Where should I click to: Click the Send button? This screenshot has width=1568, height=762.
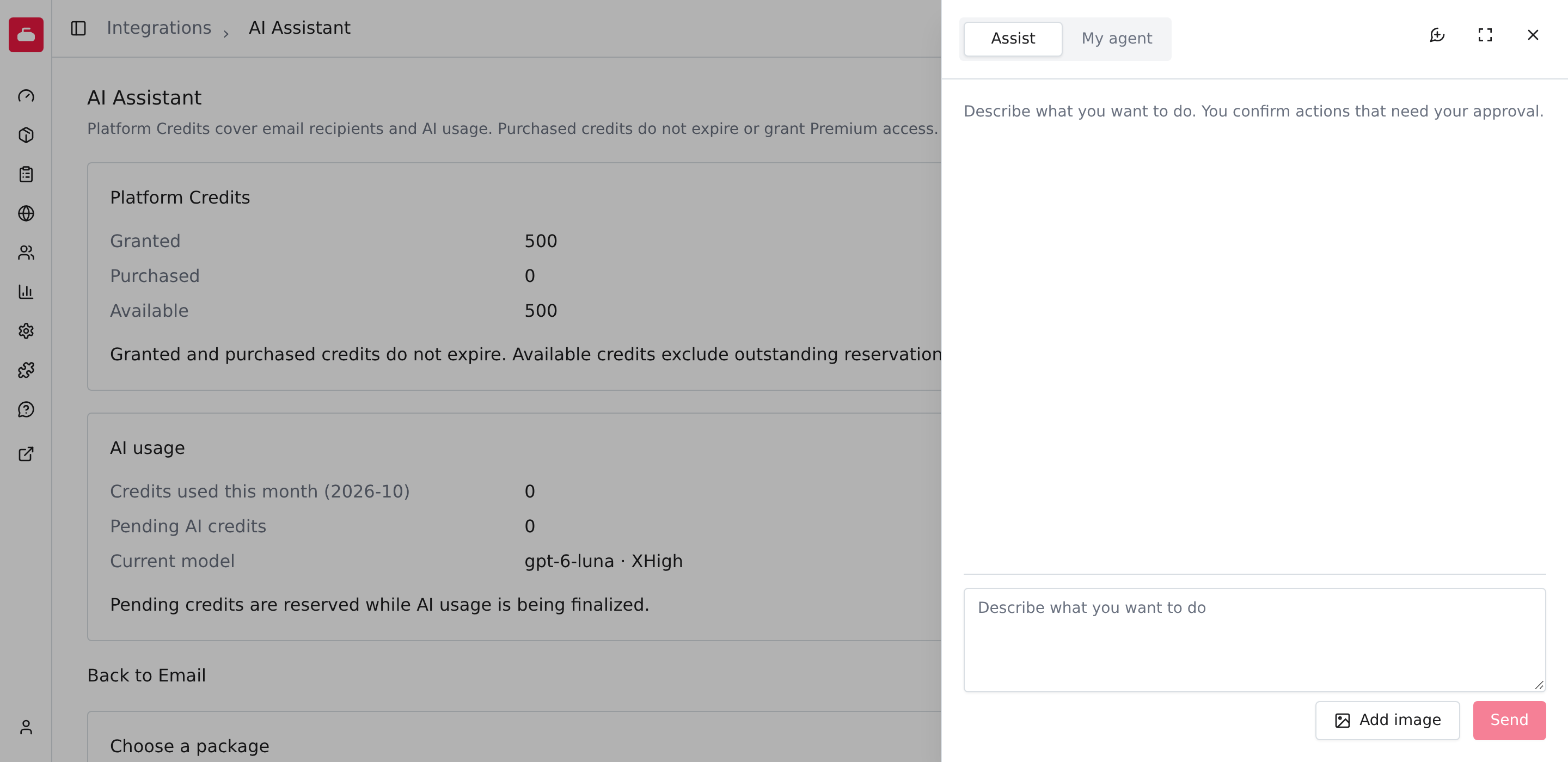(x=1509, y=720)
